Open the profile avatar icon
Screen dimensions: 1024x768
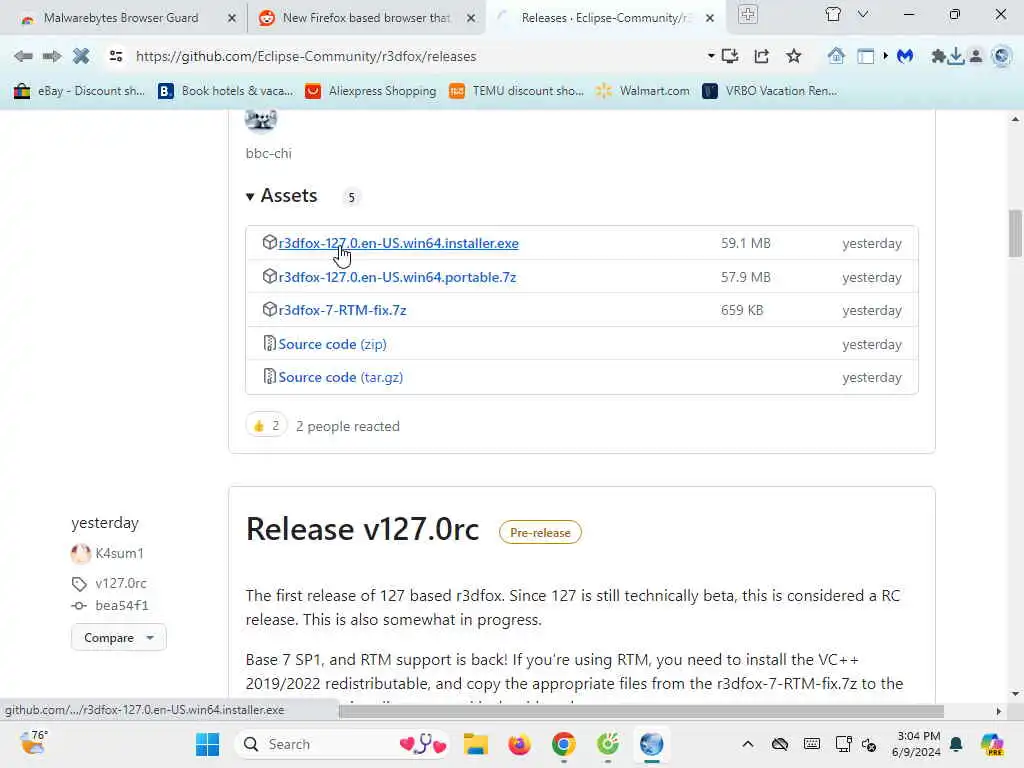coord(976,56)
